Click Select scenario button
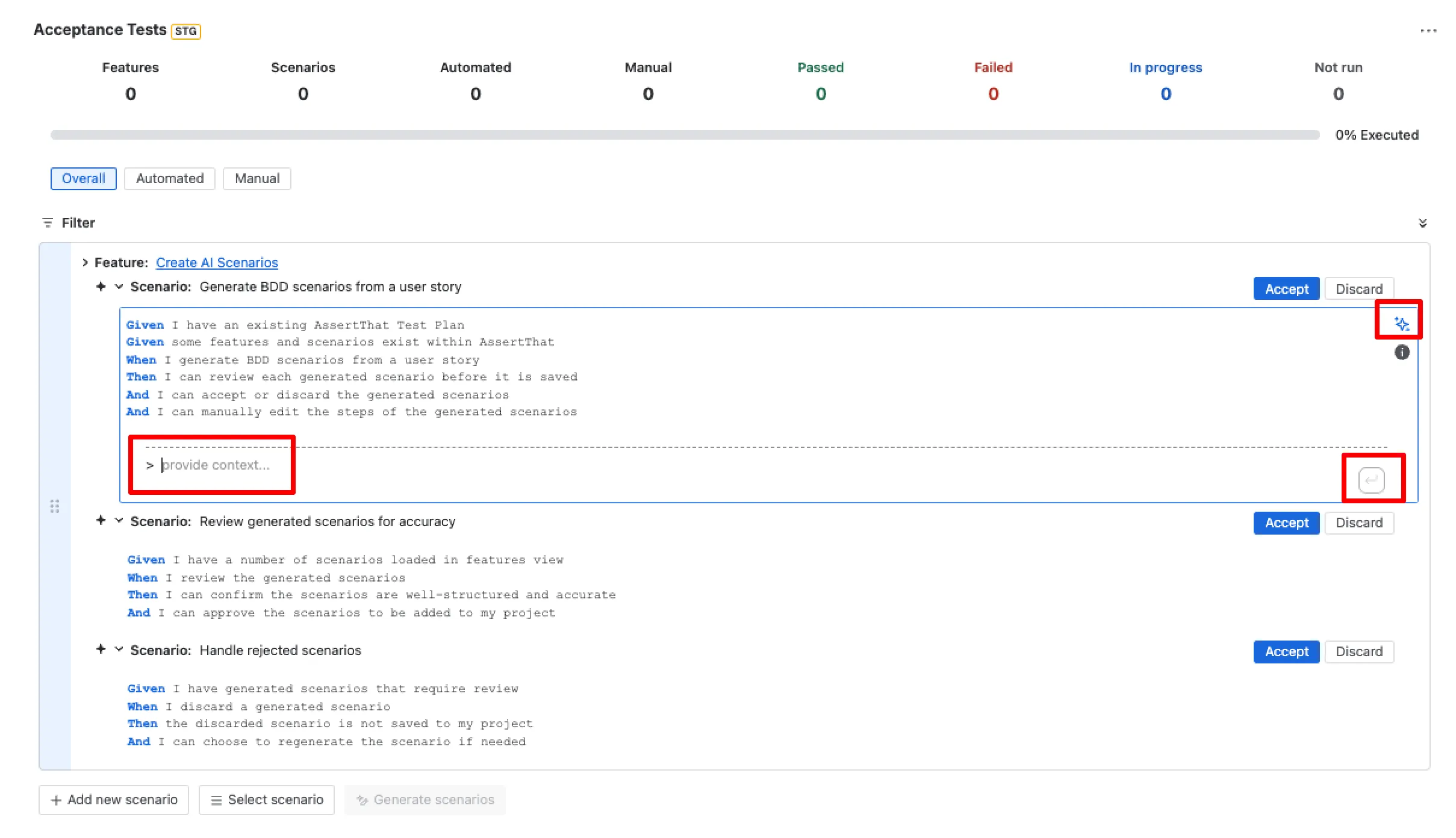Viewport: 1456px width, 838px height. pyautogui.click(x=267, y=799)
